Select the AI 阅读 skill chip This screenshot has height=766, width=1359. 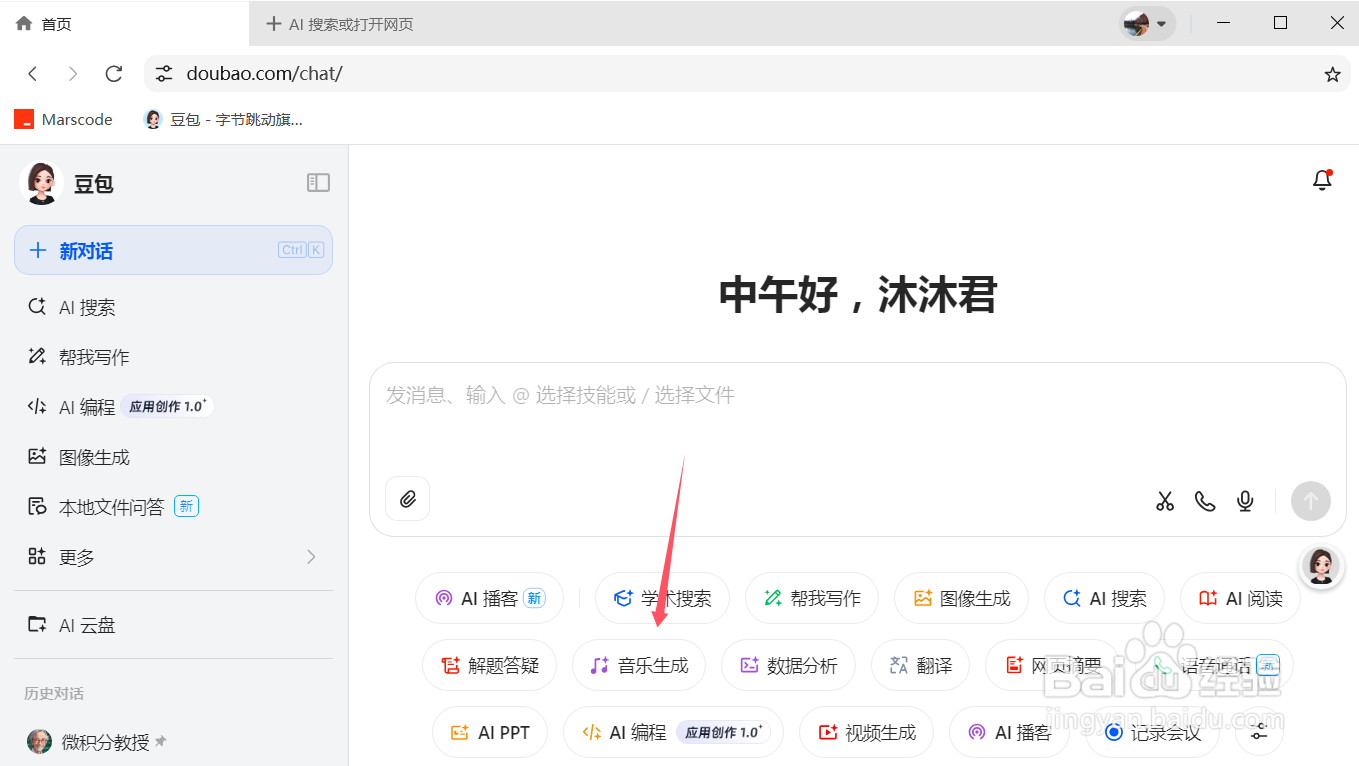tap(1240, 598)
